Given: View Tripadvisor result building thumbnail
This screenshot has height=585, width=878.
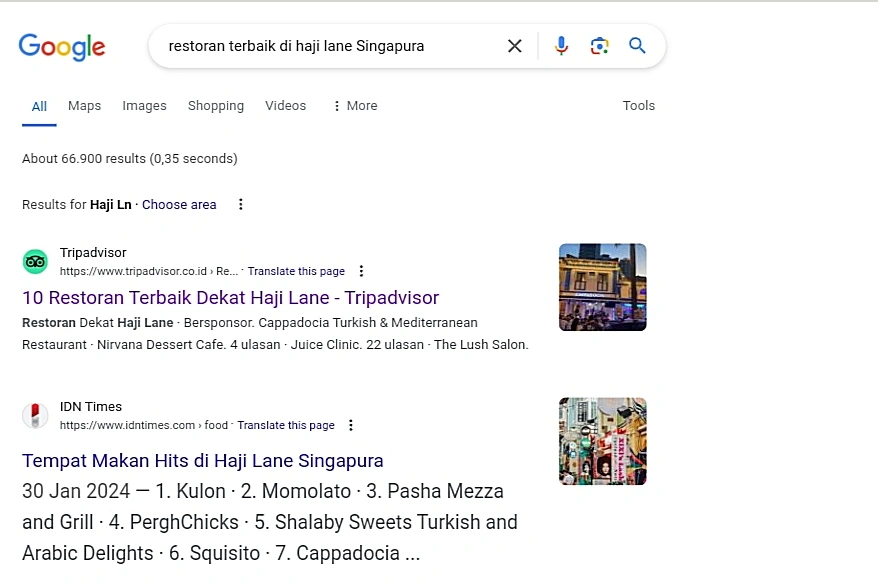Looking at the screenshot, I should (x=603, y=287).
